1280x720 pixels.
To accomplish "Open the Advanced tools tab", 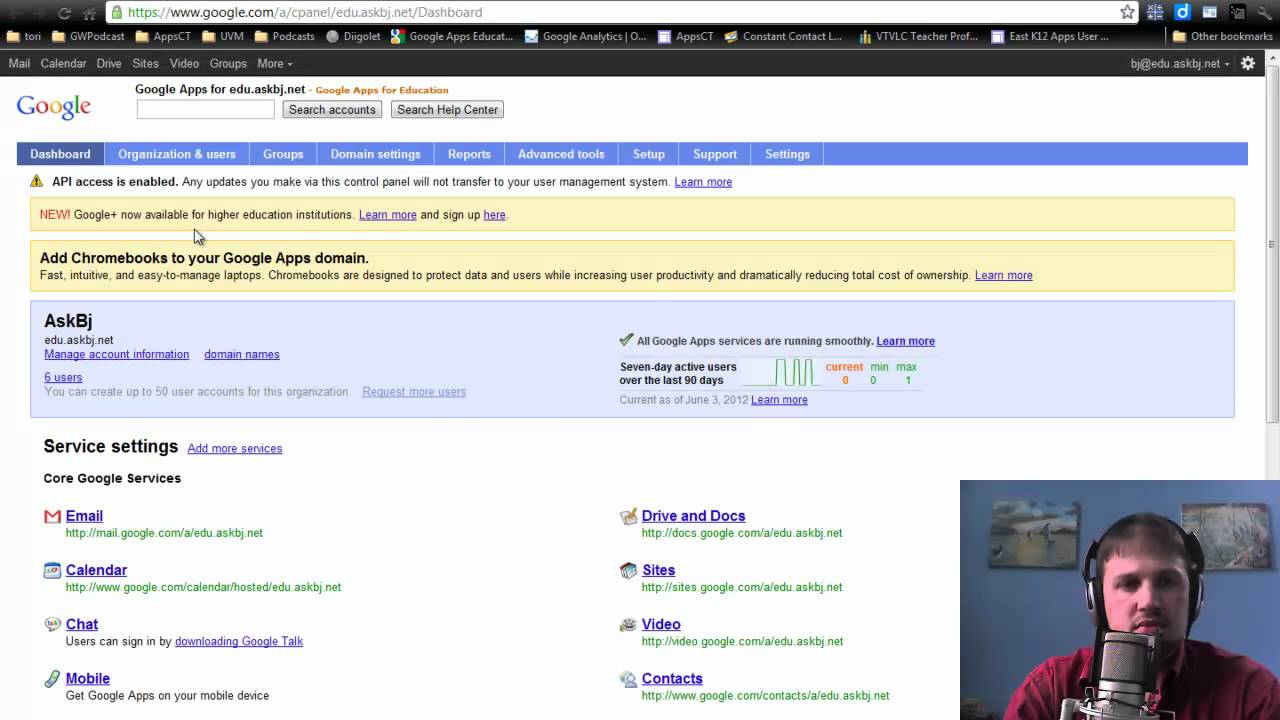I will point(561,154).
